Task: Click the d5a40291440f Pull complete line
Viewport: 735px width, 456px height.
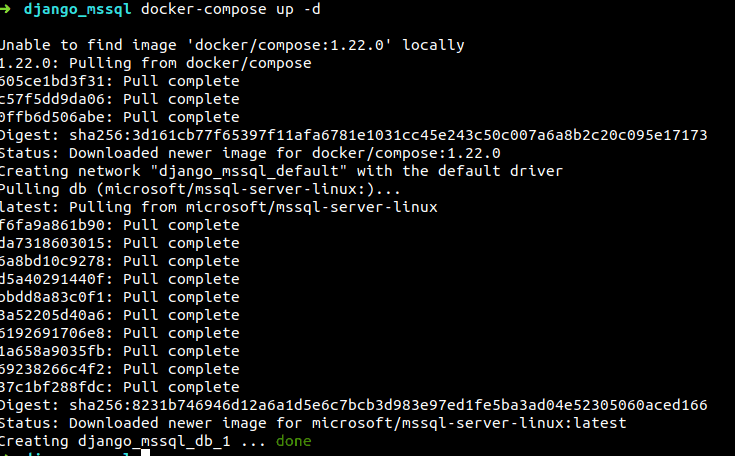Action: coord(120,279)
